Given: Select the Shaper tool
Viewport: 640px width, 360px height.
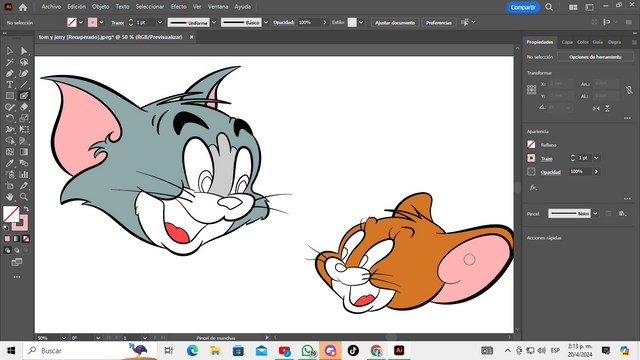Looking at the screenshot, I should pos(10,107).
